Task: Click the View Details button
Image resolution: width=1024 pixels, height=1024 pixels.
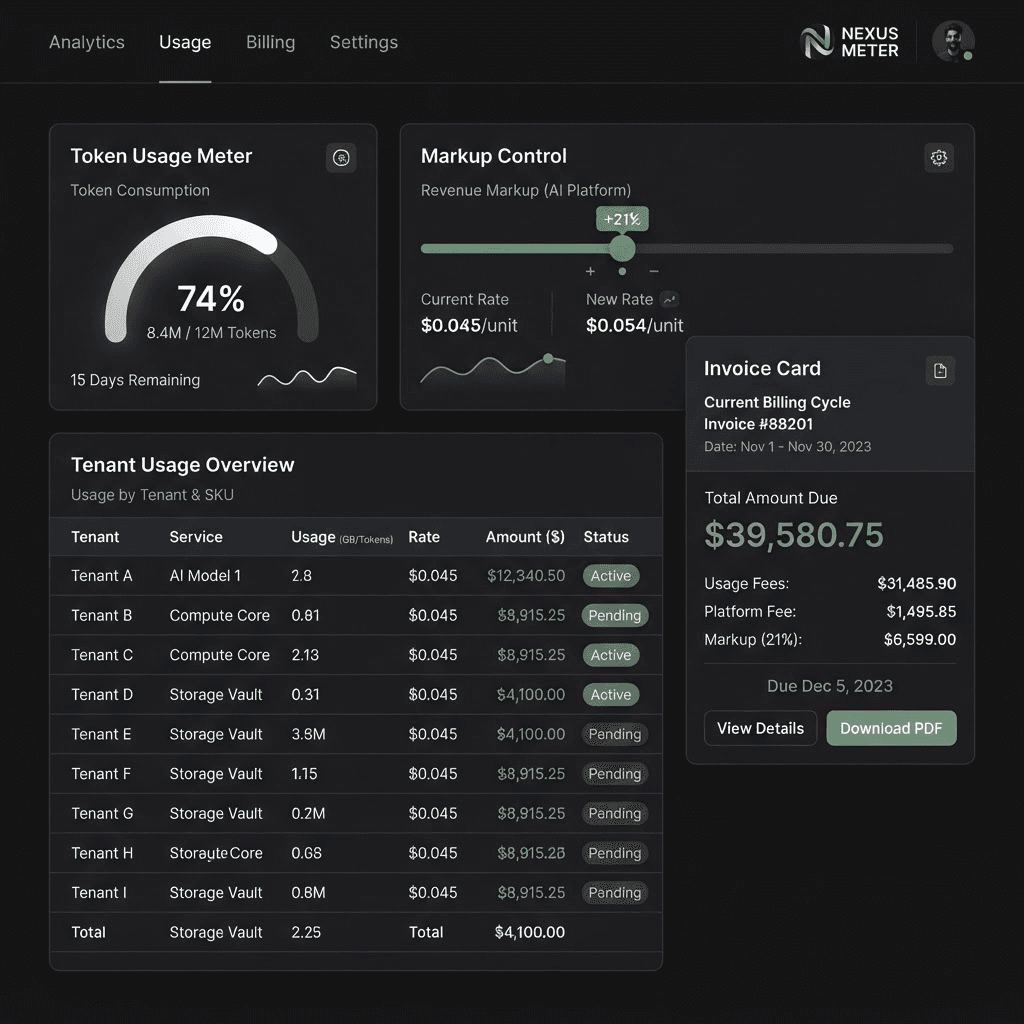Action: [760, 728]
